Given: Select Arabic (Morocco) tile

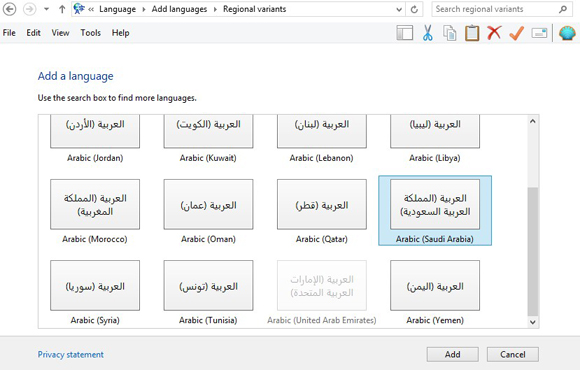Looking at the screenshot, I should (x=95, y=211).
